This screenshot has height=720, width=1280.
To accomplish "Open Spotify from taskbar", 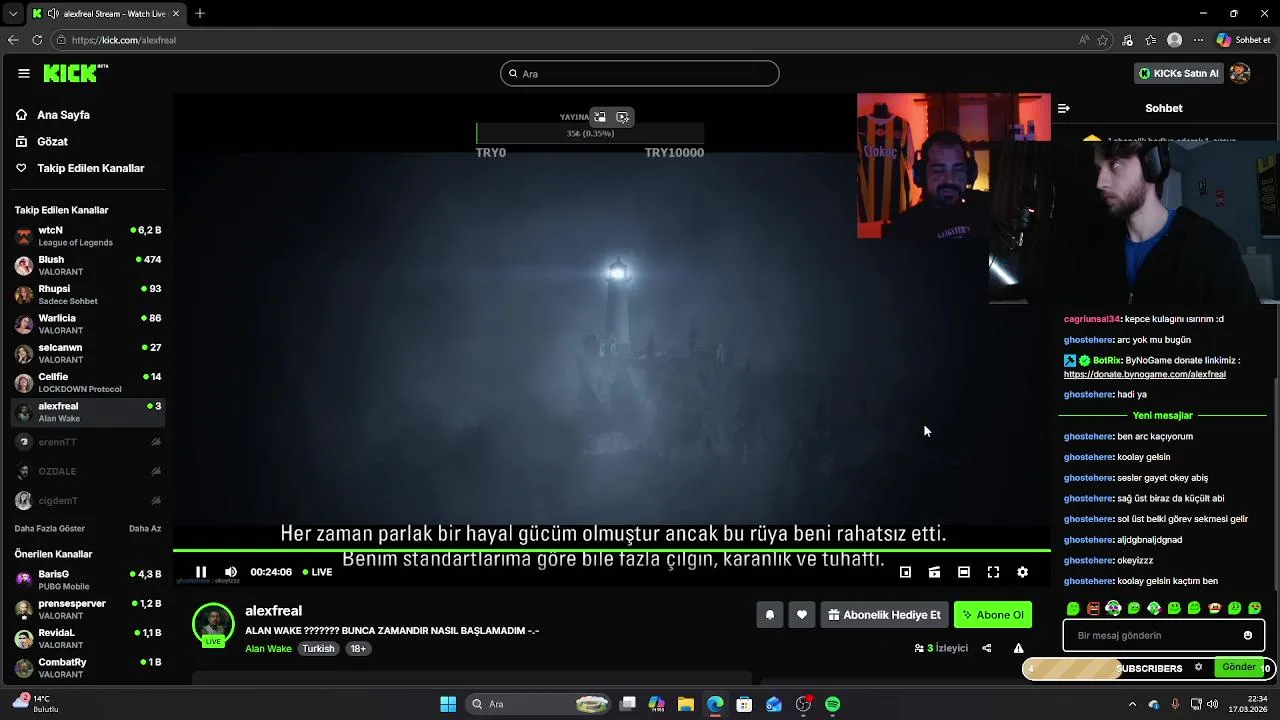I will pos(833,704).
